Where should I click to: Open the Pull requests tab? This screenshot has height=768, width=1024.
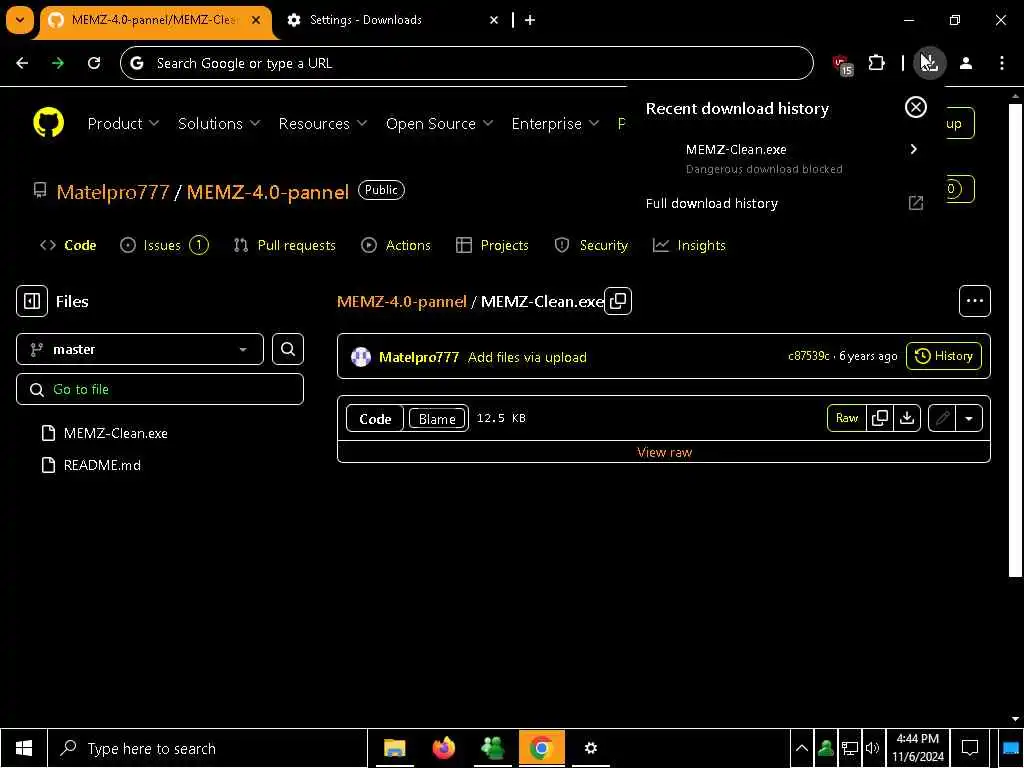[x=285, y=246]
